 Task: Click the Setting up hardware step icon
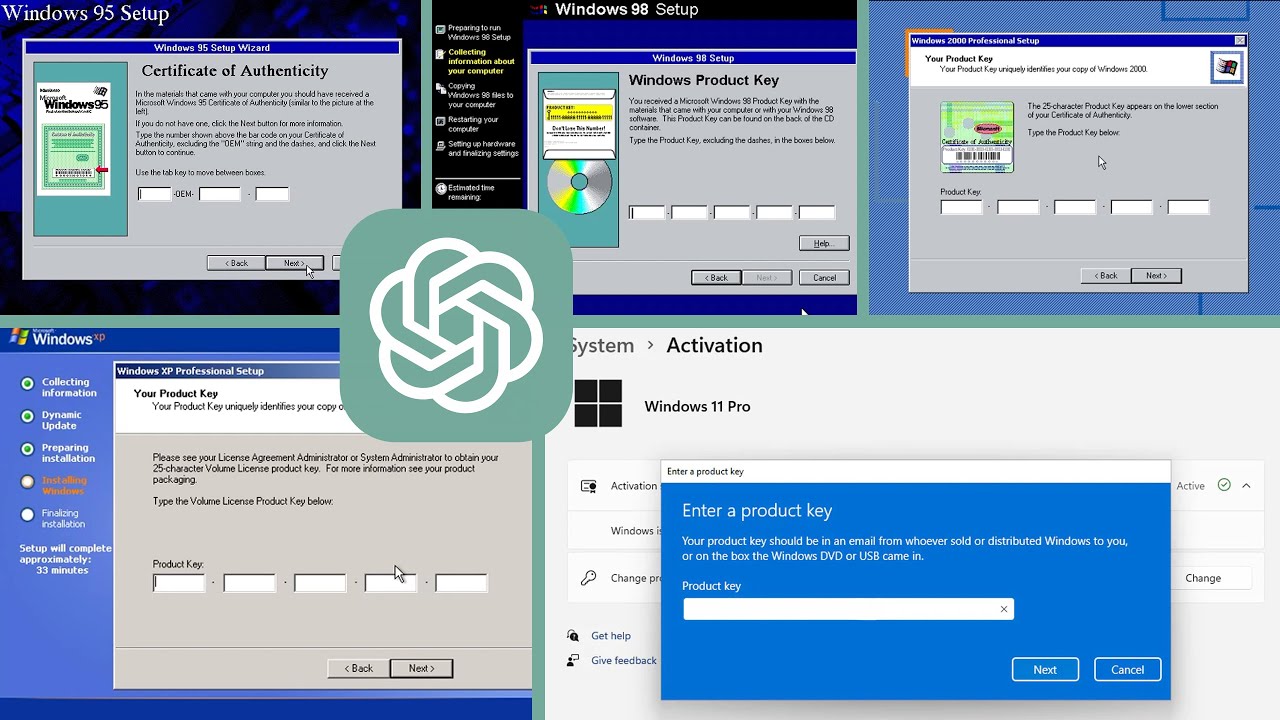click(441, 145)
